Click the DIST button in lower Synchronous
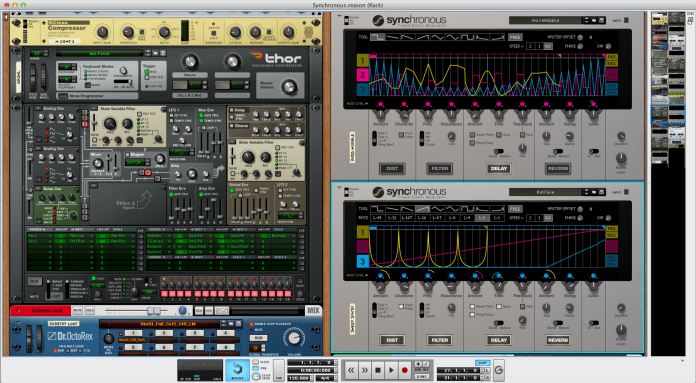Screen dimensions: 696x383 point(392,340)
